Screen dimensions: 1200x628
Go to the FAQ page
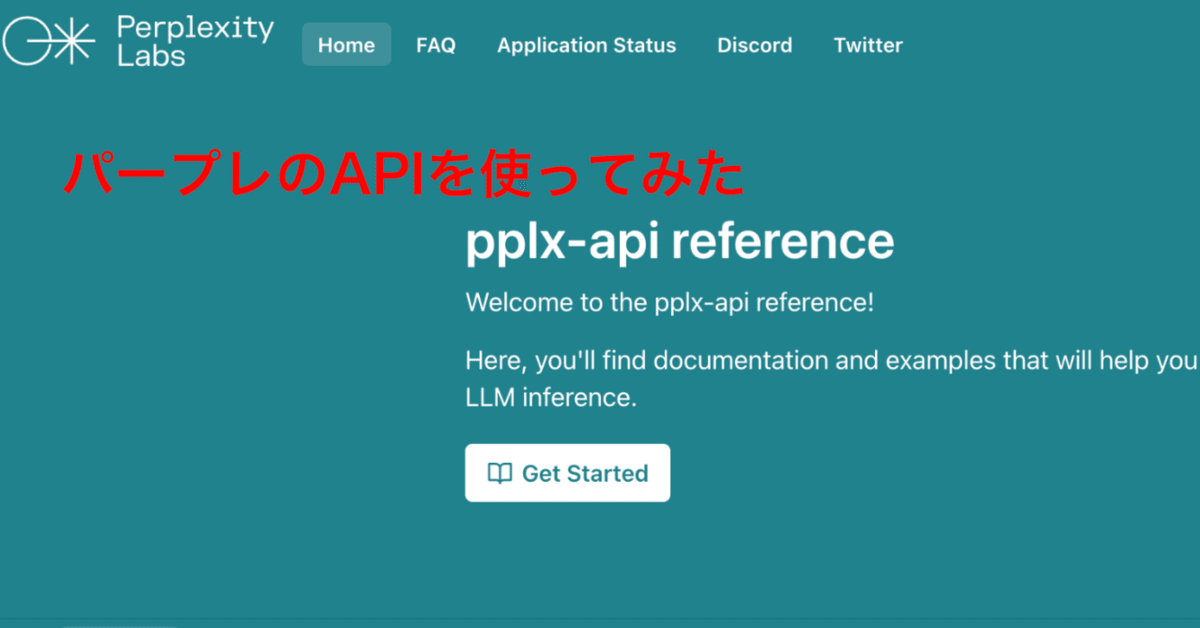click(x=436, y=45)
